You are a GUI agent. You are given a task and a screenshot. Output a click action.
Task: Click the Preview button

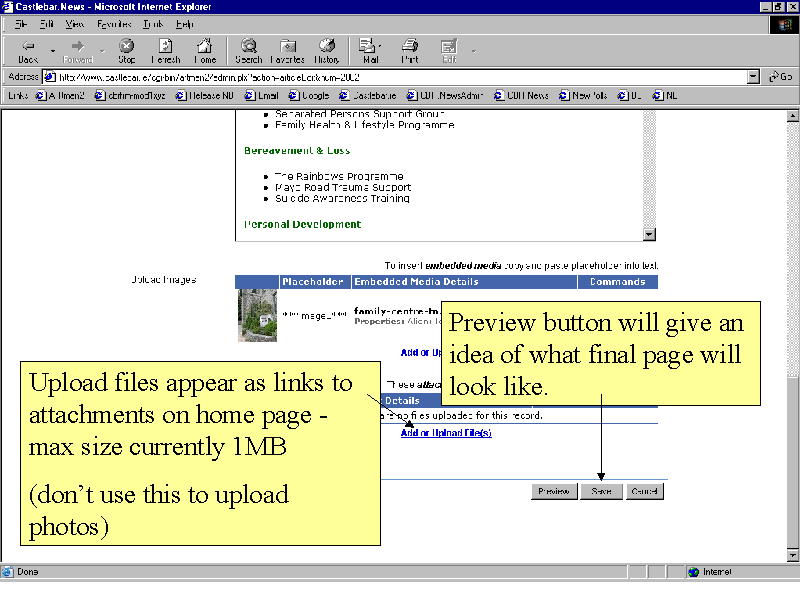[x=553, y=491]
